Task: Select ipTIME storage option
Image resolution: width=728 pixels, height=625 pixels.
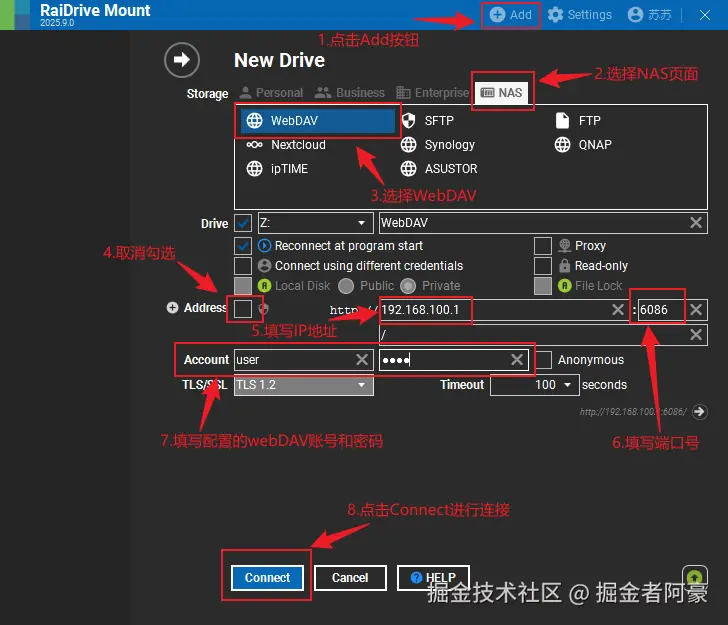Action: (277, 169)
